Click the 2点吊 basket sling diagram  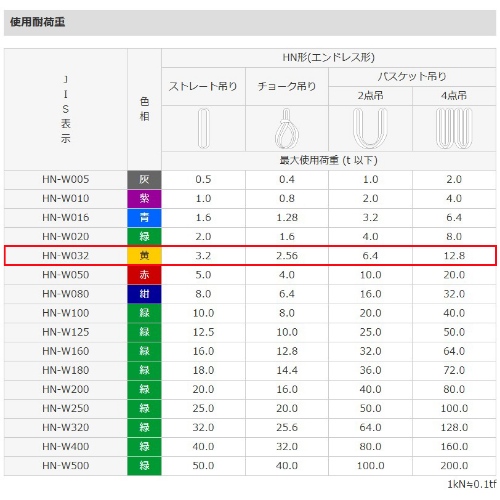pos(370,128)
